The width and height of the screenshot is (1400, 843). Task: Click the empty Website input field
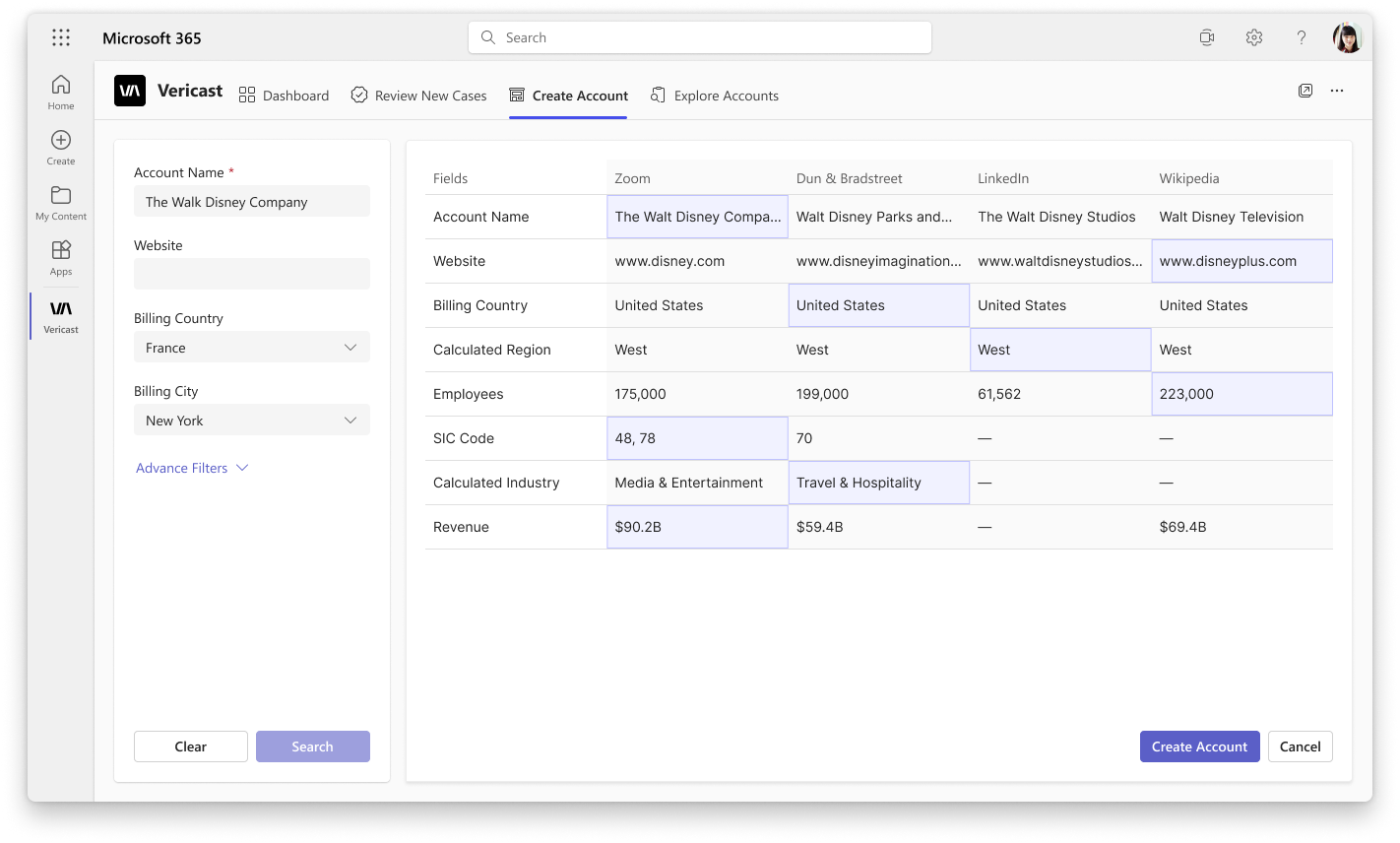pyautogui.click(x=252, y=274)
